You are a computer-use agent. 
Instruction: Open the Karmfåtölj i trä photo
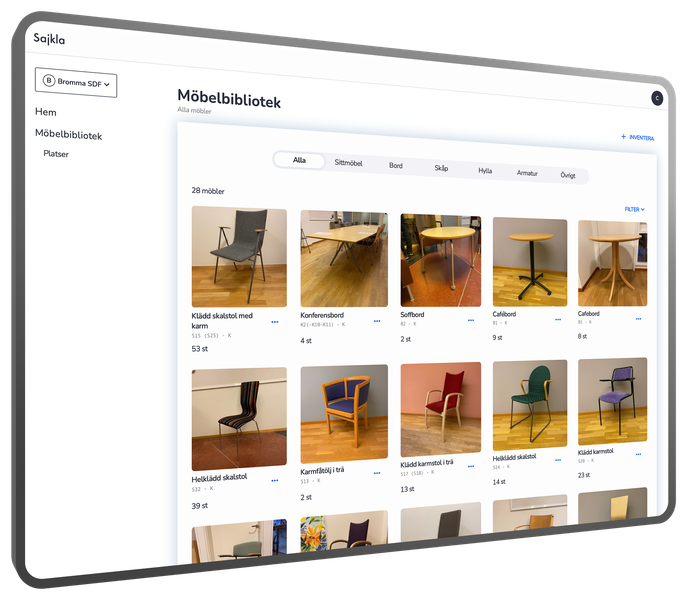344,413
